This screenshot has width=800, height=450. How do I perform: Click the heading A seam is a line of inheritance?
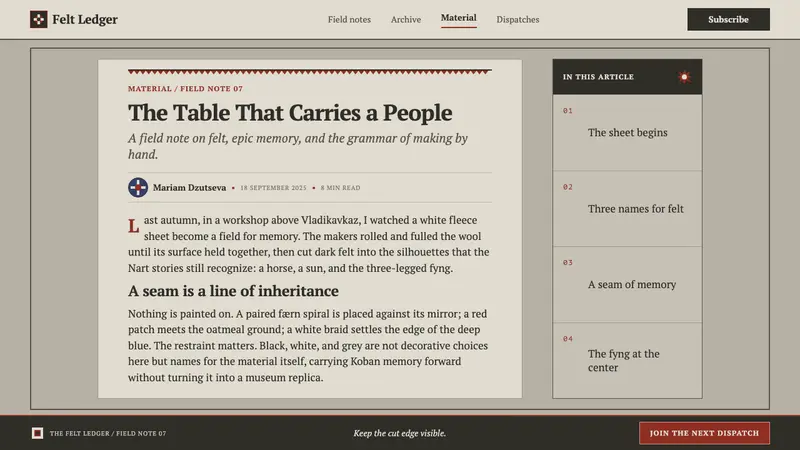point(233,291)
